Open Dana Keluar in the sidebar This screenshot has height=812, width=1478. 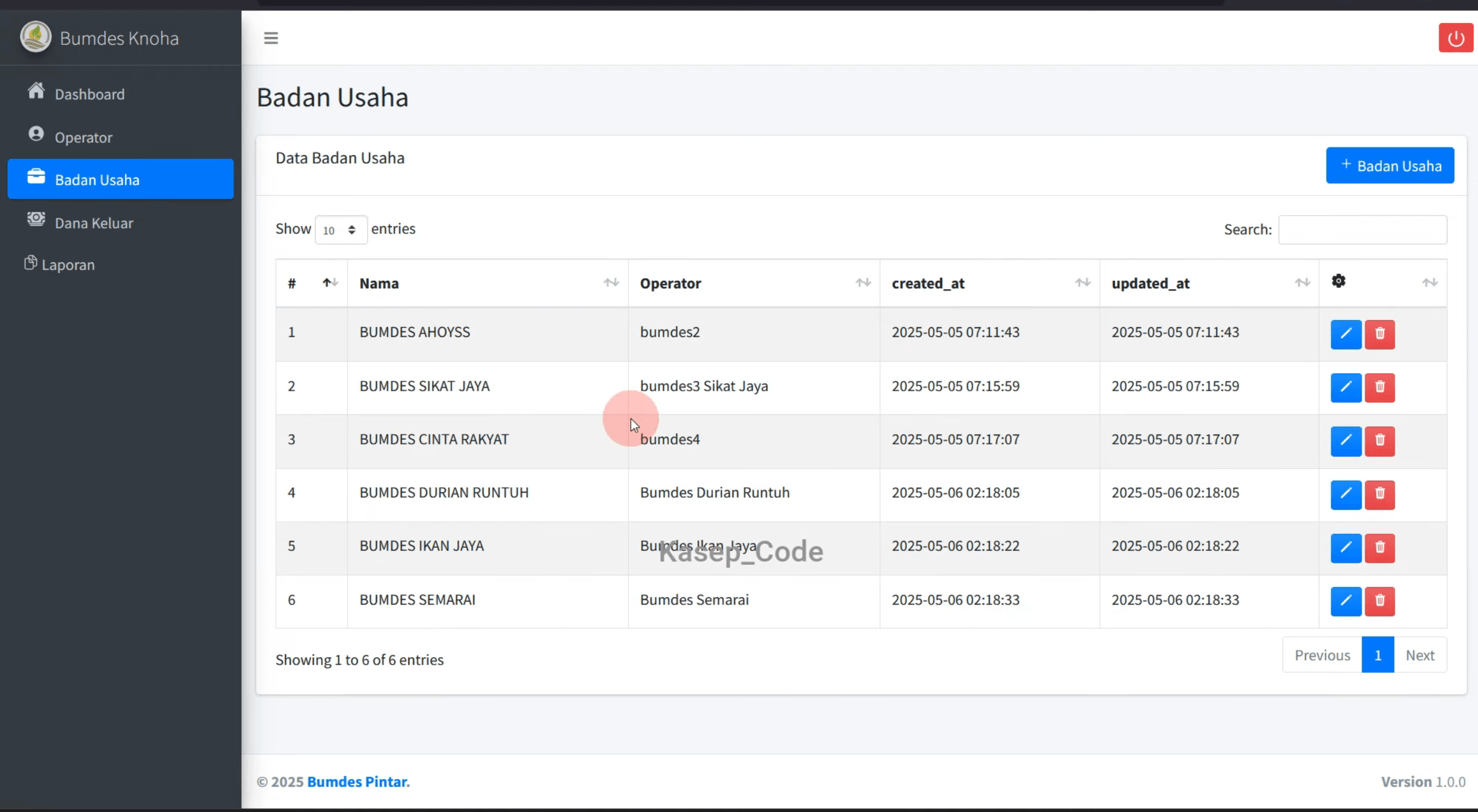pos(120,223)
